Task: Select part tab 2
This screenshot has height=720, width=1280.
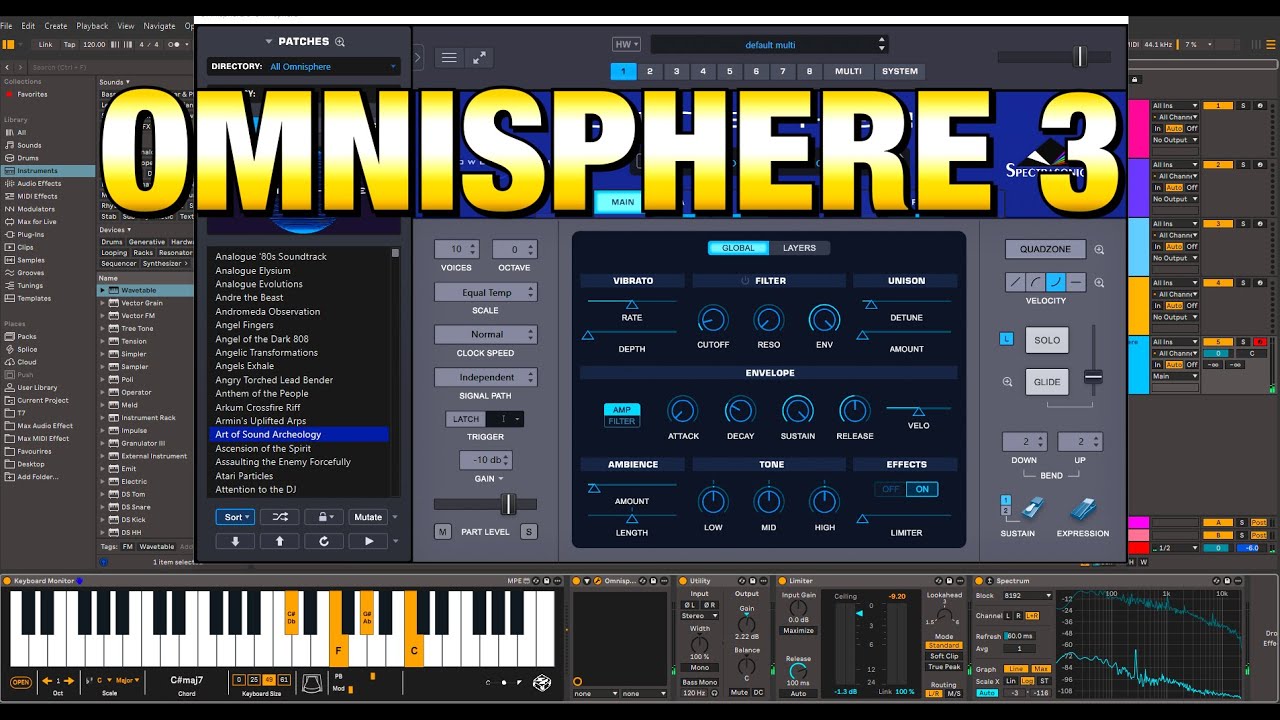Action: (650, 71)
